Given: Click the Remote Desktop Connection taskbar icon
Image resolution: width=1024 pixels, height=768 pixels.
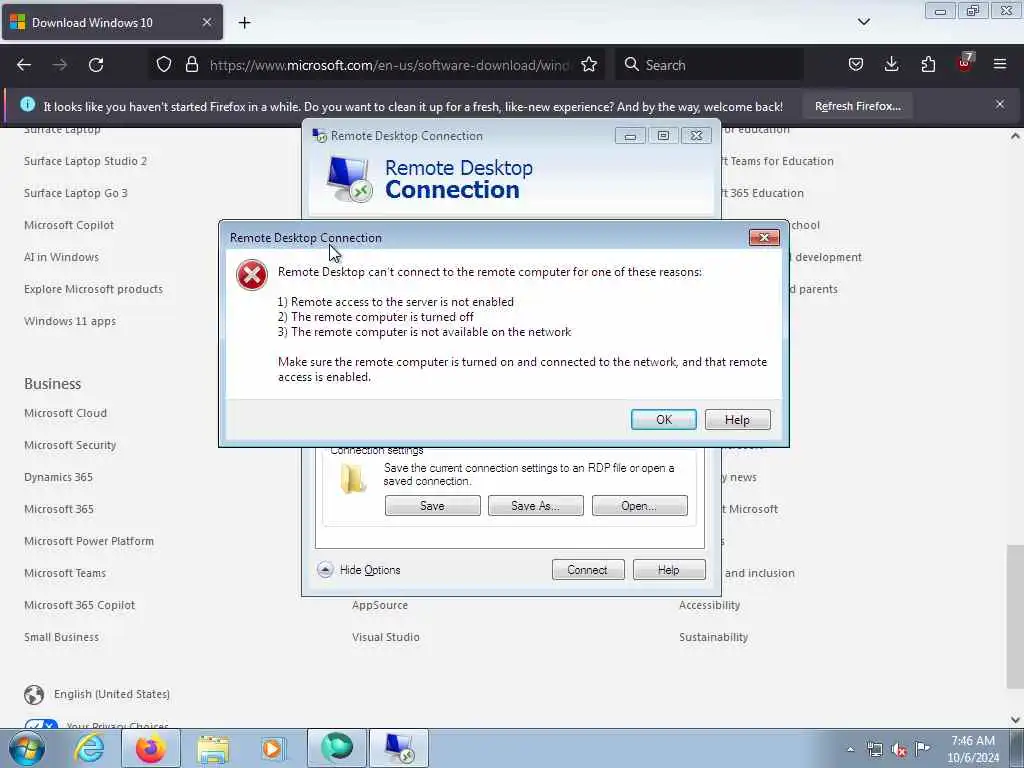Looking at the screenshot, I should 399,748.
